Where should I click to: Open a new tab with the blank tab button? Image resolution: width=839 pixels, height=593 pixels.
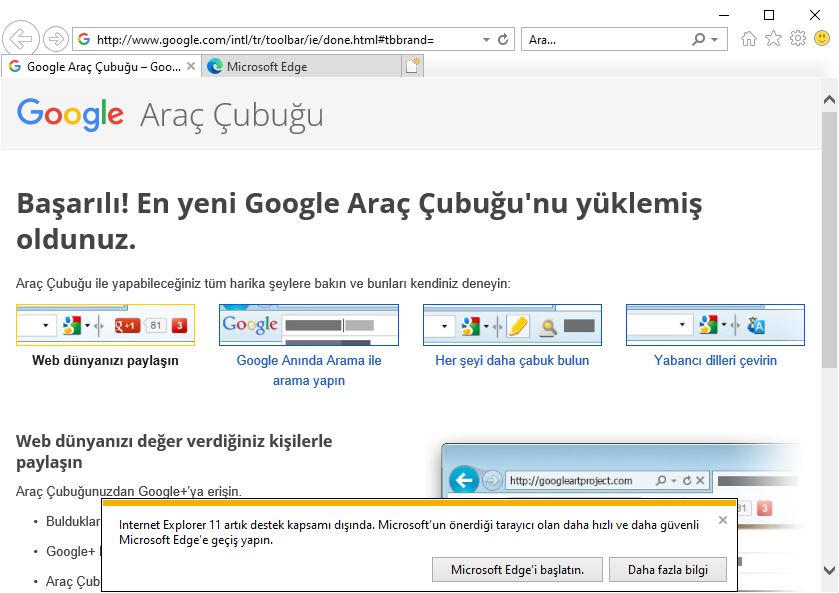click(x=413, y=66)
